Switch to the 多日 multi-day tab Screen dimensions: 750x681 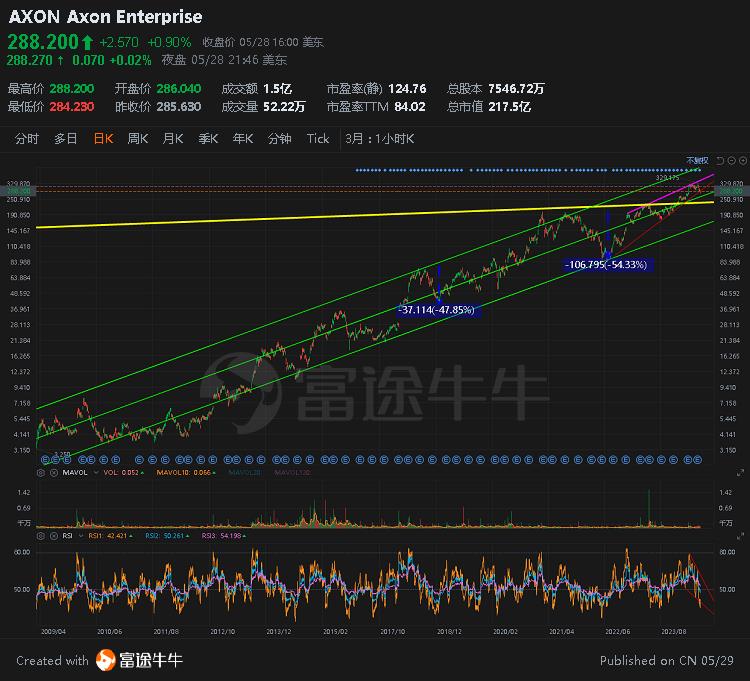[66, 139]
